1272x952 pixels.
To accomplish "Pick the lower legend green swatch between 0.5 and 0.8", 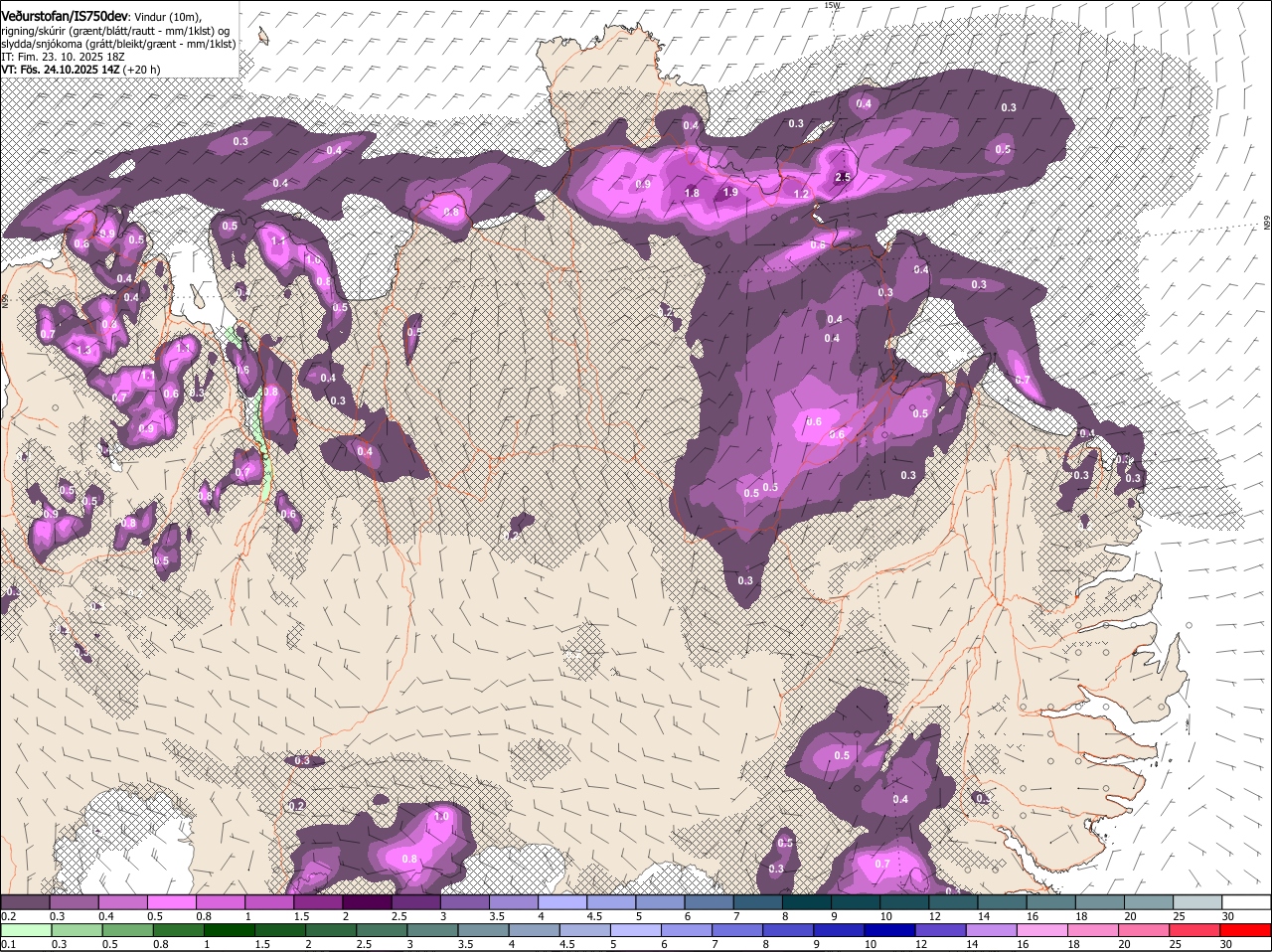I will [127, 930].
